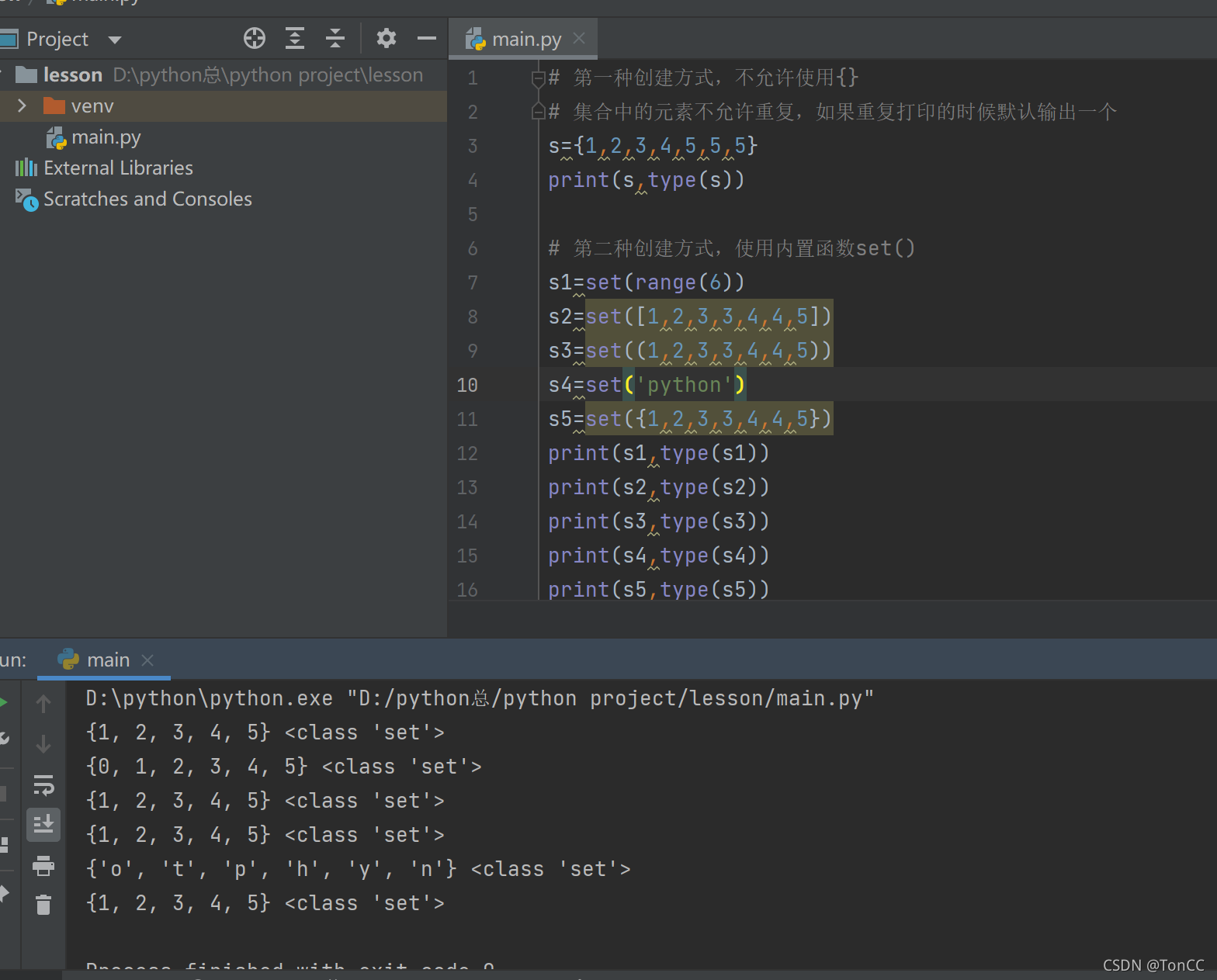Click the python.exe command output line
1217x980 pixels.
[x=480, y=698]
